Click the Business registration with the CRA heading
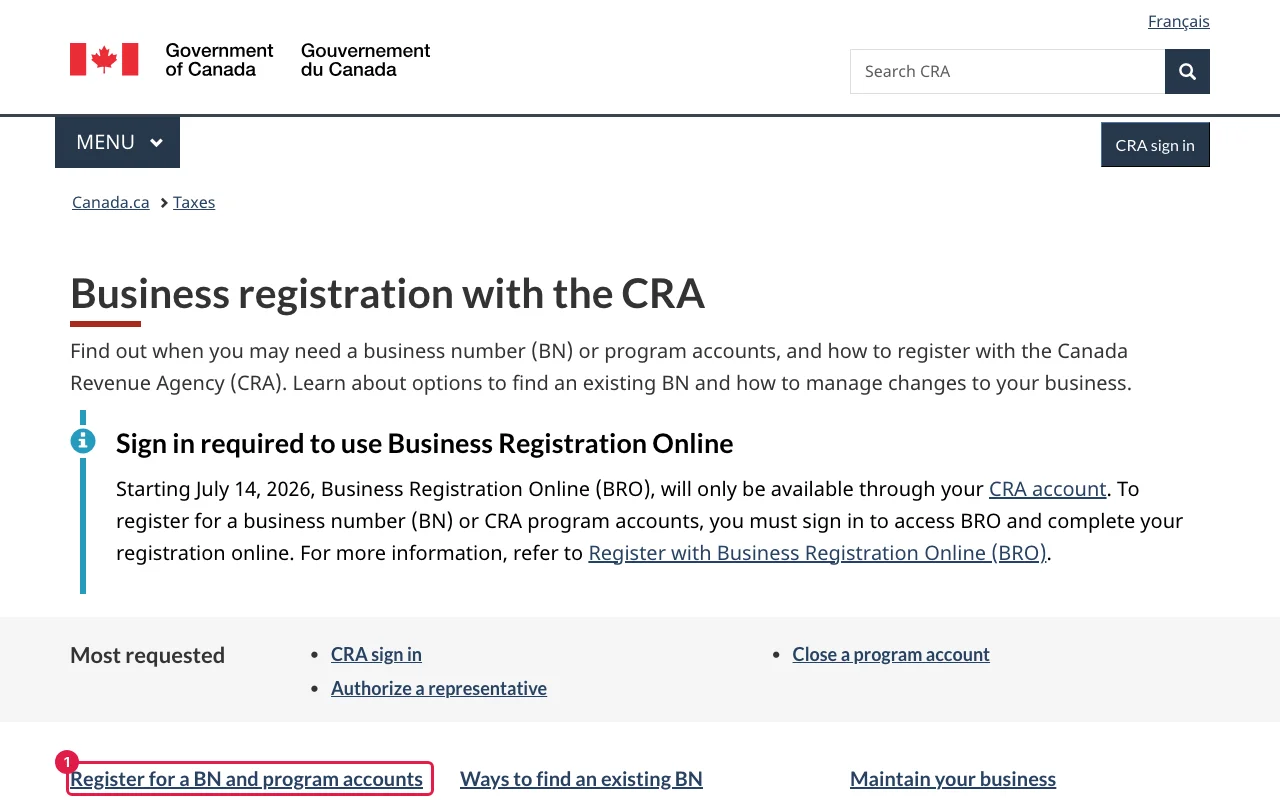1280x800 pixels. pos(387,294)
